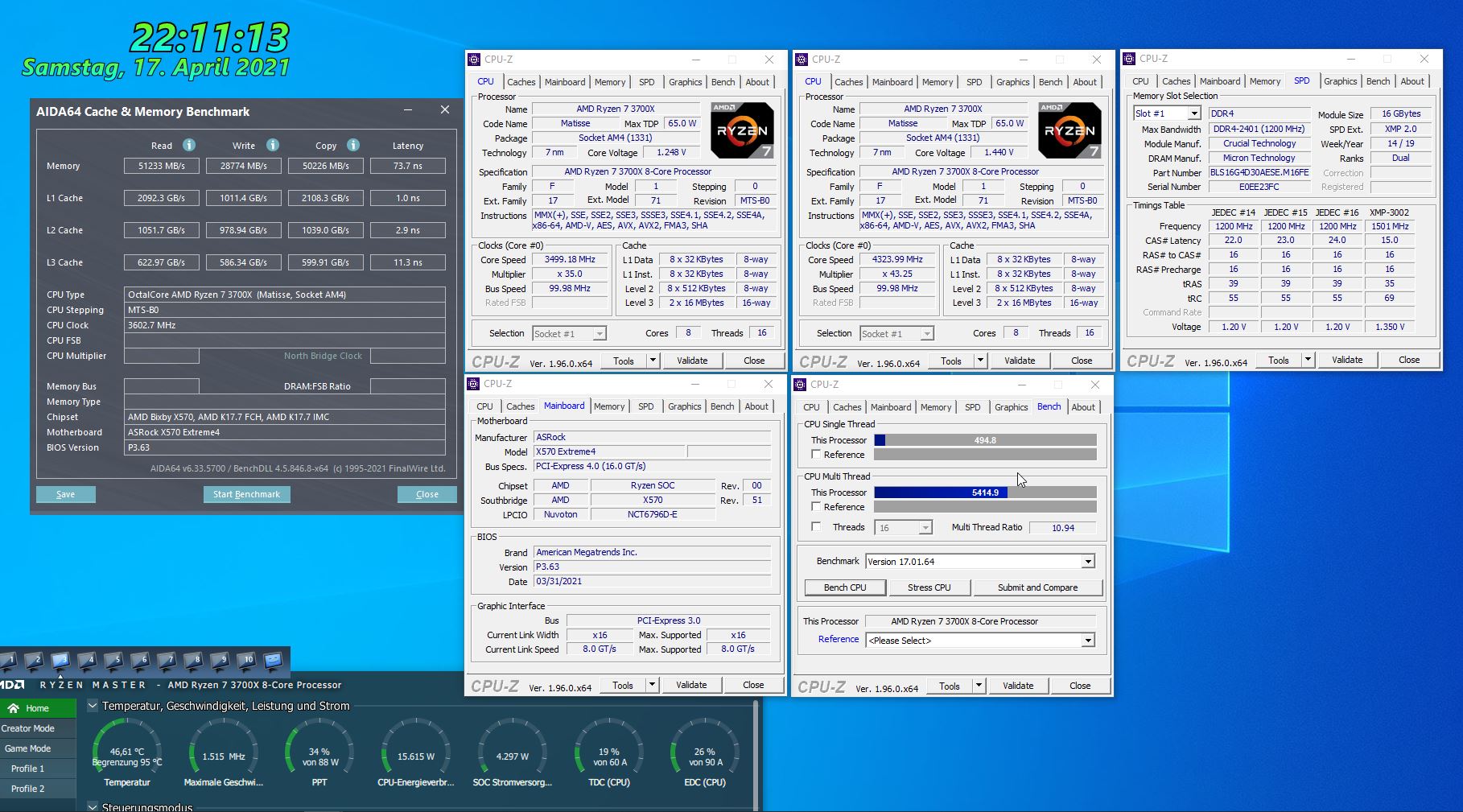Open Tools dropdown arrow in CPU-Z SPD window
Image resolution: width=1463 pixels, height=812 pixels.
pyautogui.click(x=1308, y=360)
